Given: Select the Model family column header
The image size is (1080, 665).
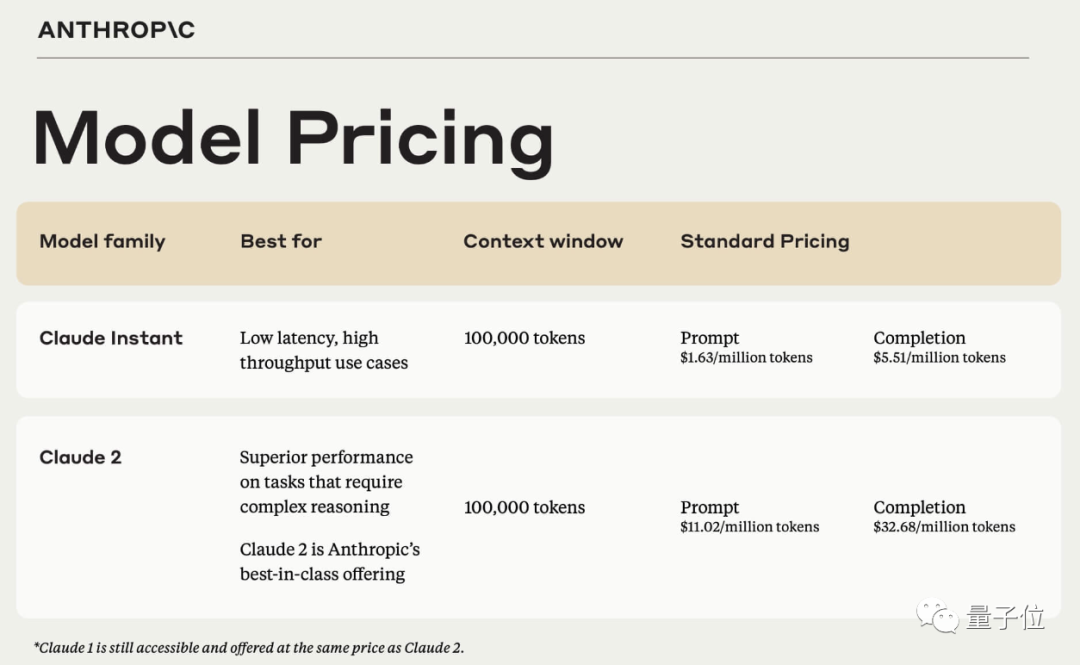Looking at the screenshot, I should (x=102, y=241).
